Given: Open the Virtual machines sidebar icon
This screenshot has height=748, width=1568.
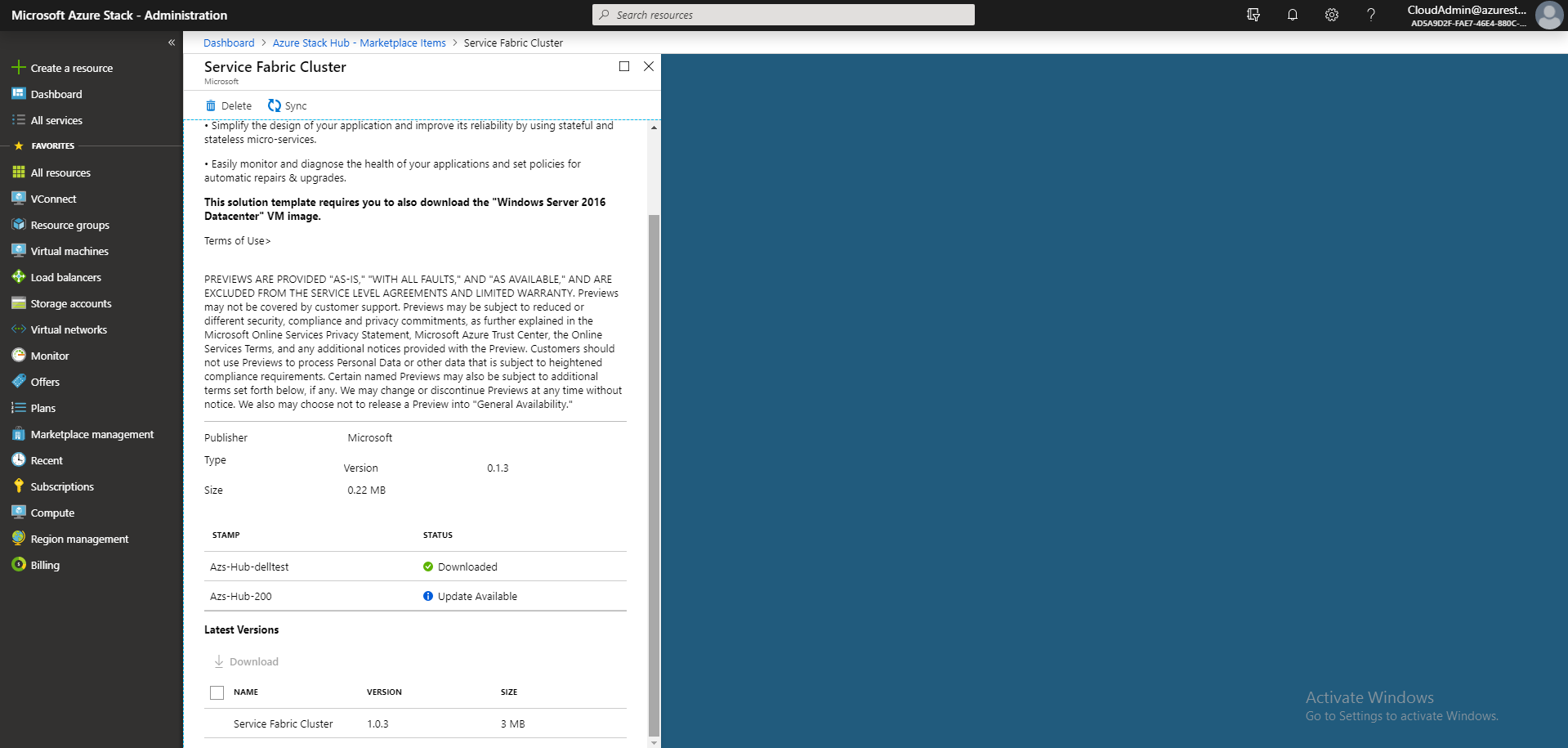Looking at the screenshot, I should coord(19,251).
